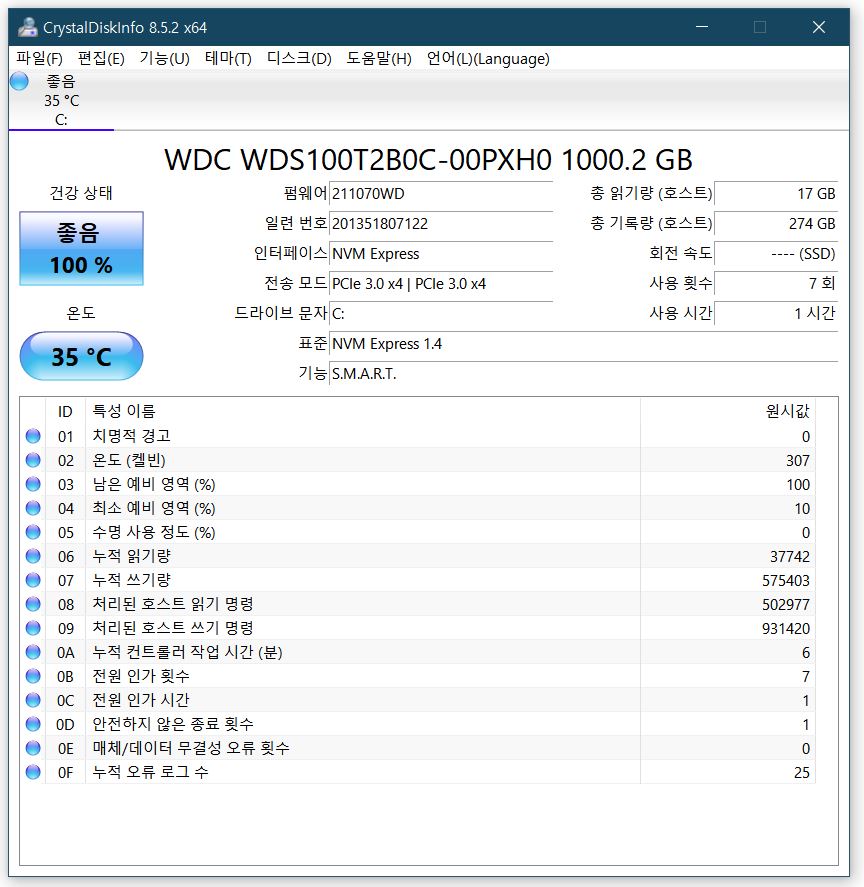Select the 누적 쓰기량 attribute name

click(131, 580)
